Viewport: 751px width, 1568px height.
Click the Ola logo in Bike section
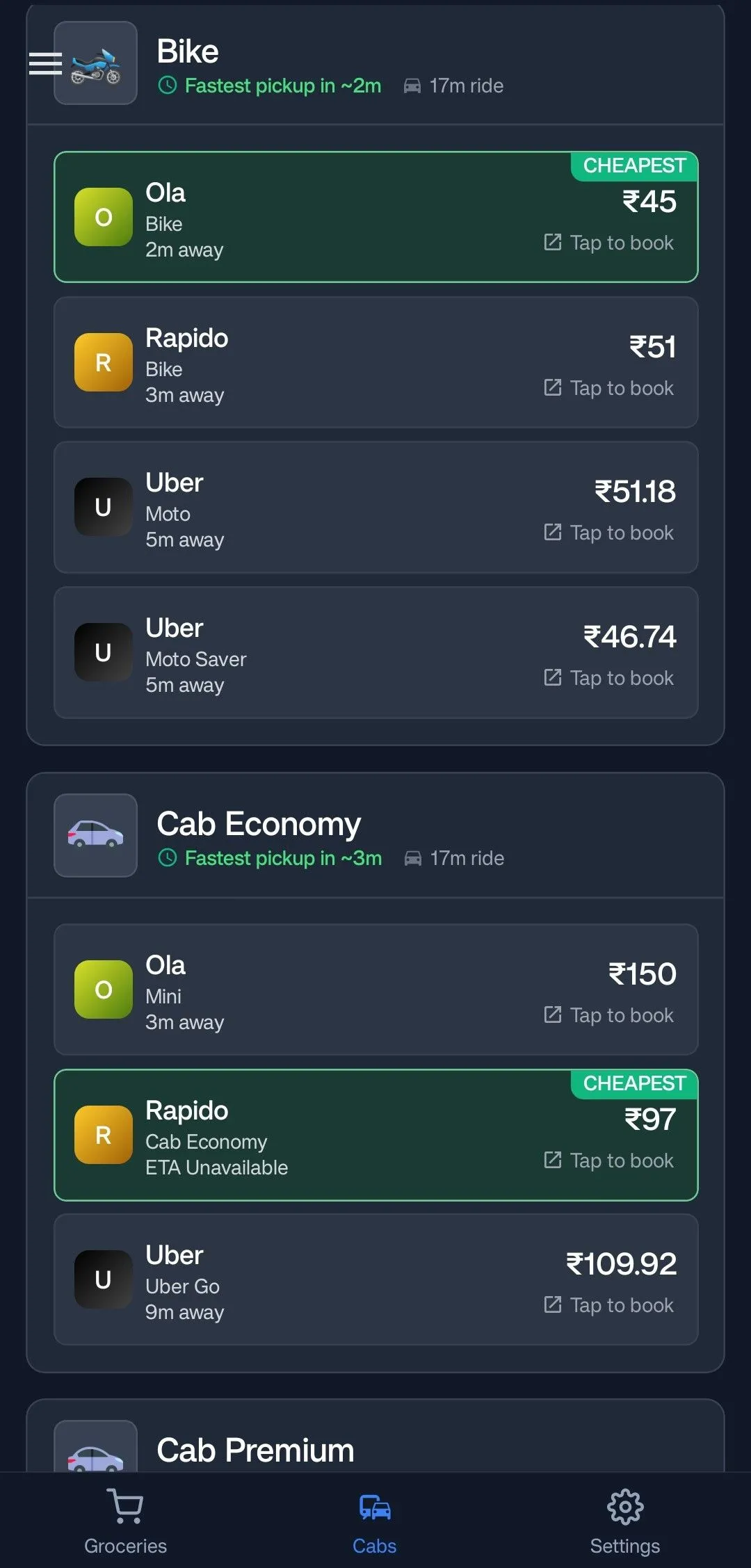[104, 217]
